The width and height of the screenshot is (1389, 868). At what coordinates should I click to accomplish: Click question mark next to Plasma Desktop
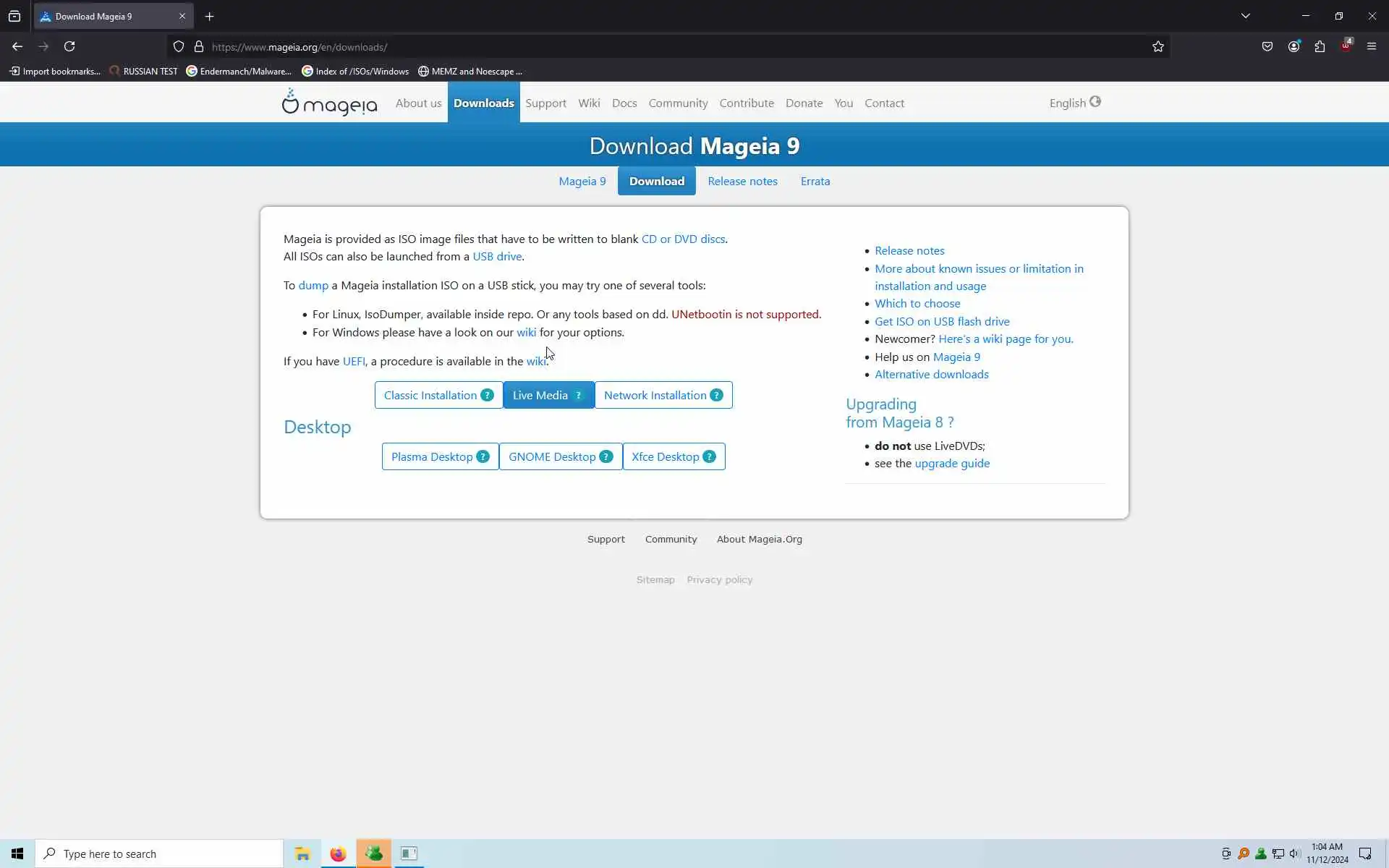pos(483,456)
